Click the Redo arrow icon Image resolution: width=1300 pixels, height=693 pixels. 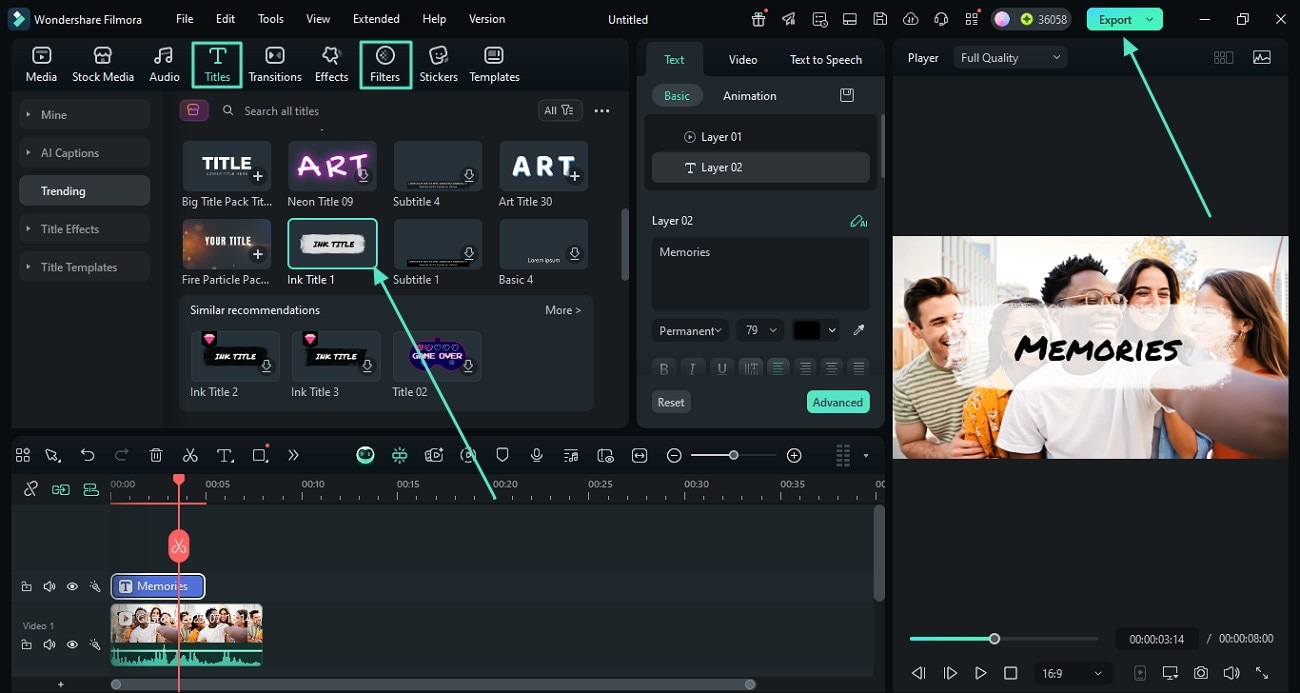coord(122,455)
